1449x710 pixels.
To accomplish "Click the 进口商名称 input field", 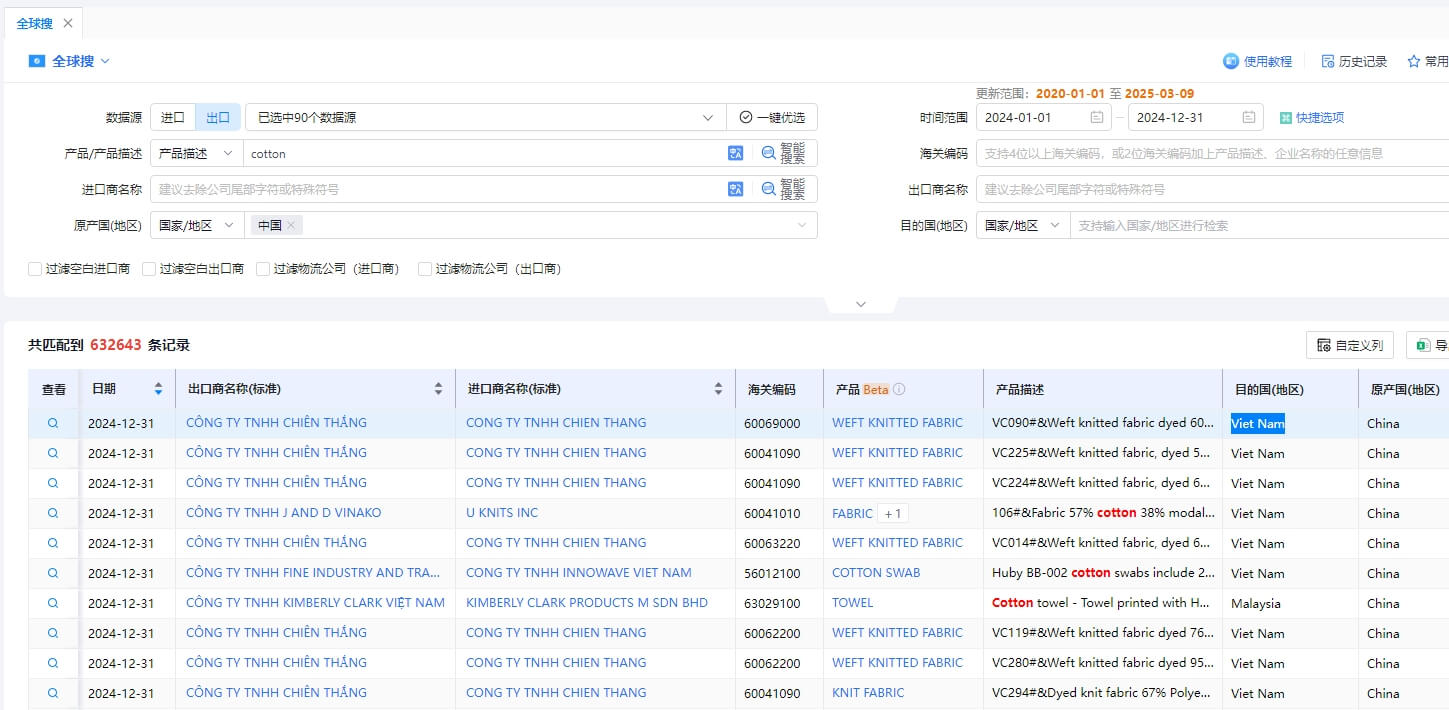I will 438,189.
